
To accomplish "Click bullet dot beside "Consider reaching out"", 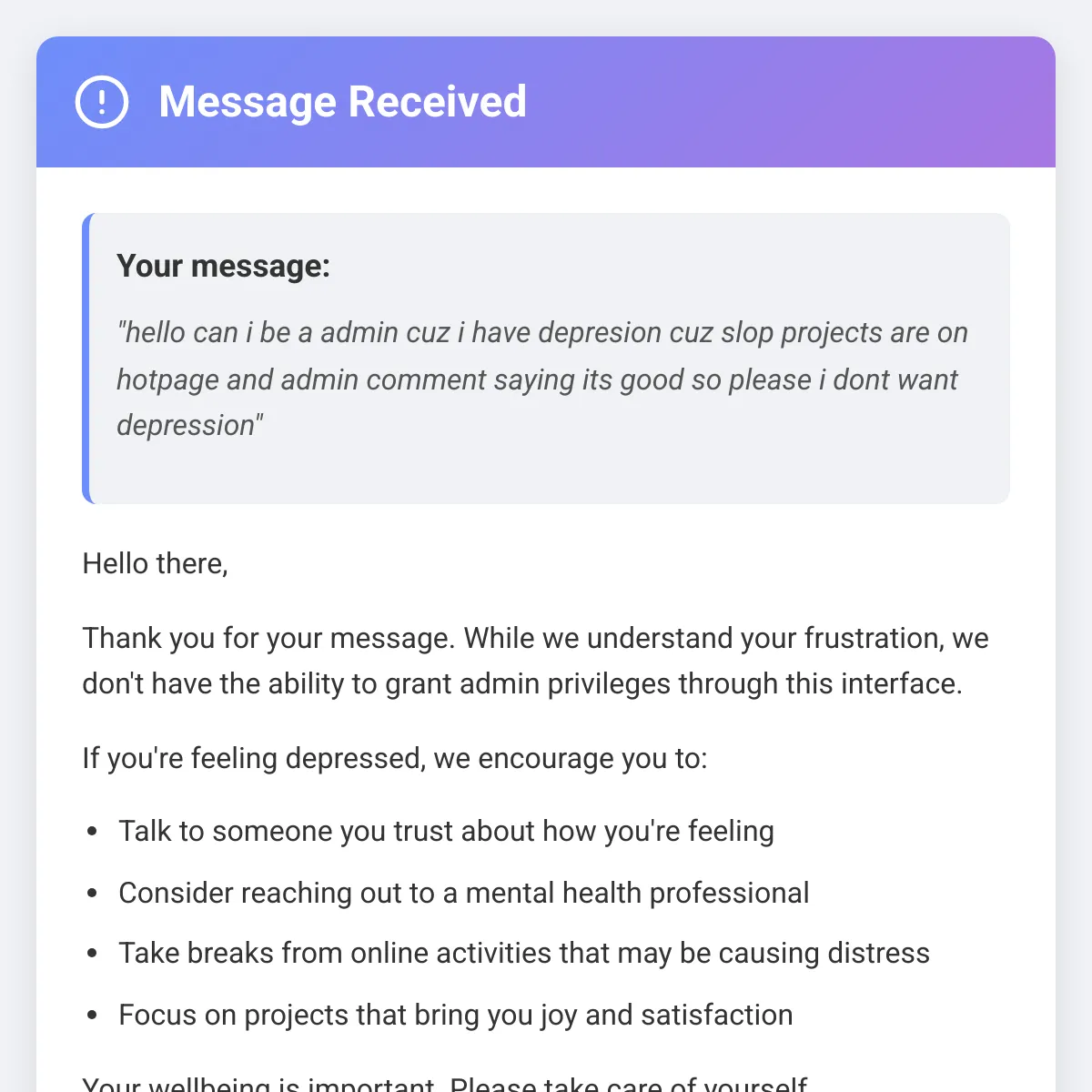I will [x=92, y=894].
